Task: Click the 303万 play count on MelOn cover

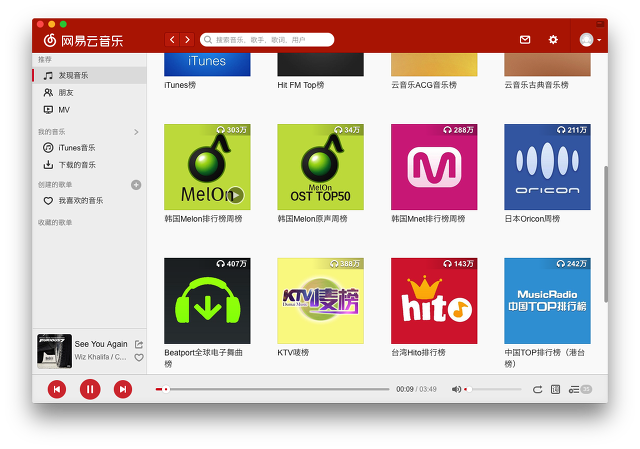Action: pyautogui.click(x=231, y=130)
